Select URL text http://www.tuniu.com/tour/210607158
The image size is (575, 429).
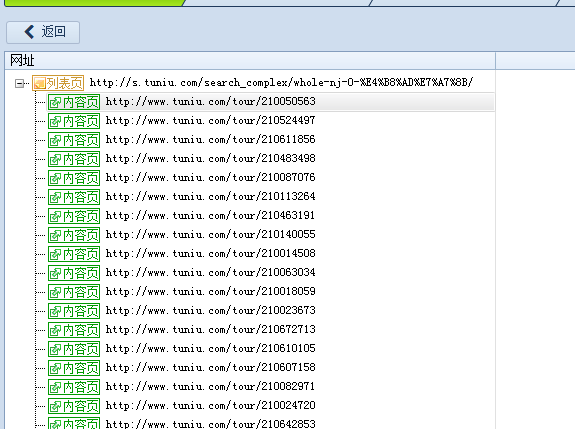click(x=210, y=368)
